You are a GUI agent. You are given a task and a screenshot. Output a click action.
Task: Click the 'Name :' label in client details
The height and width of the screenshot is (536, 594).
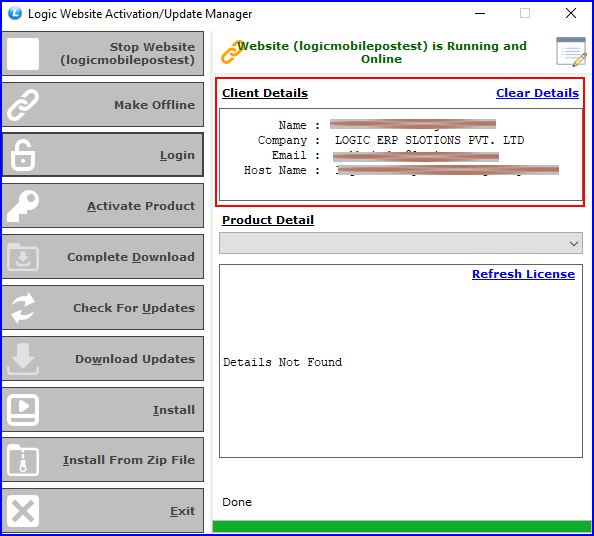[299, 125]
